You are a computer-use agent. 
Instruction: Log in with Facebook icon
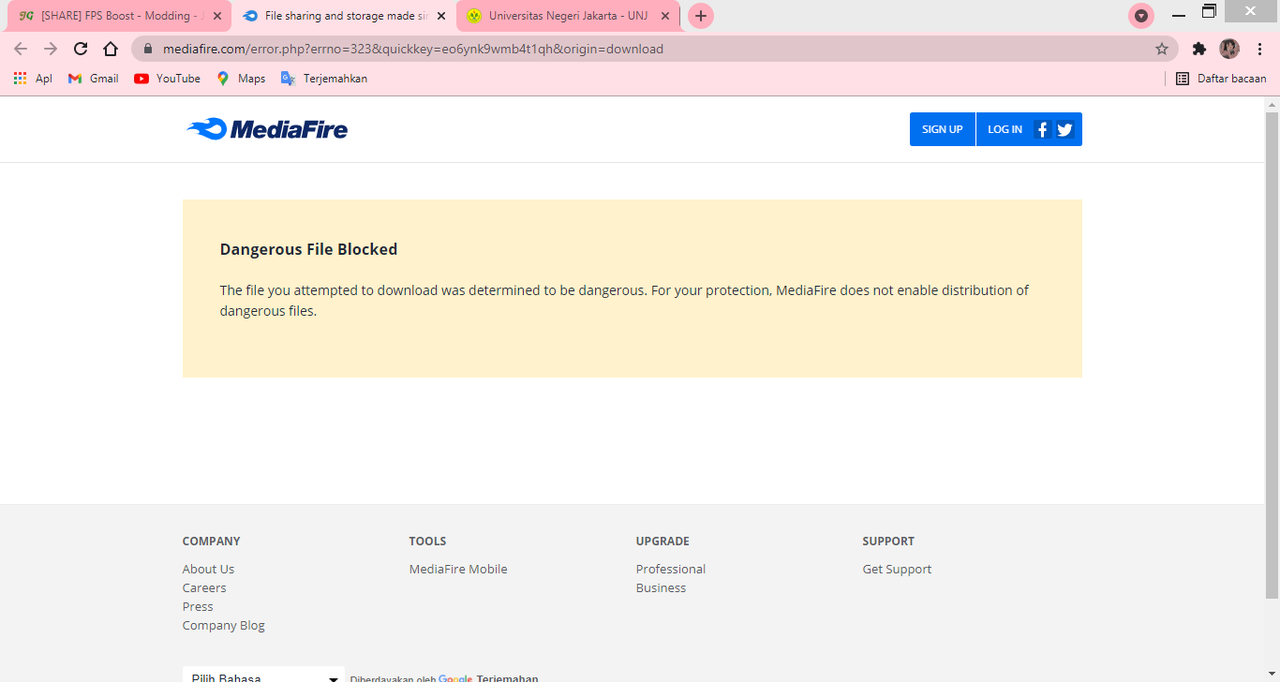point(1042,129)
